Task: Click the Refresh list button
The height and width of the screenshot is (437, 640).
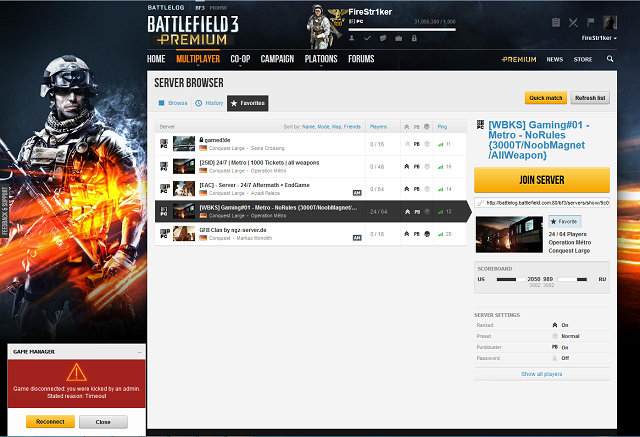Action: [590, 98]
